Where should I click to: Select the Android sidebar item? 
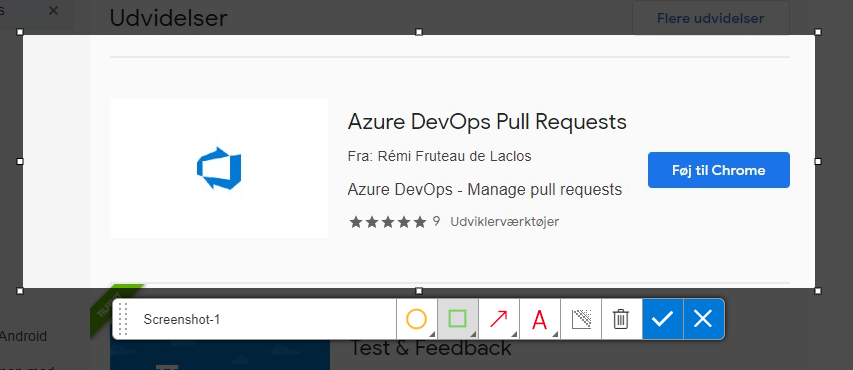23,336
